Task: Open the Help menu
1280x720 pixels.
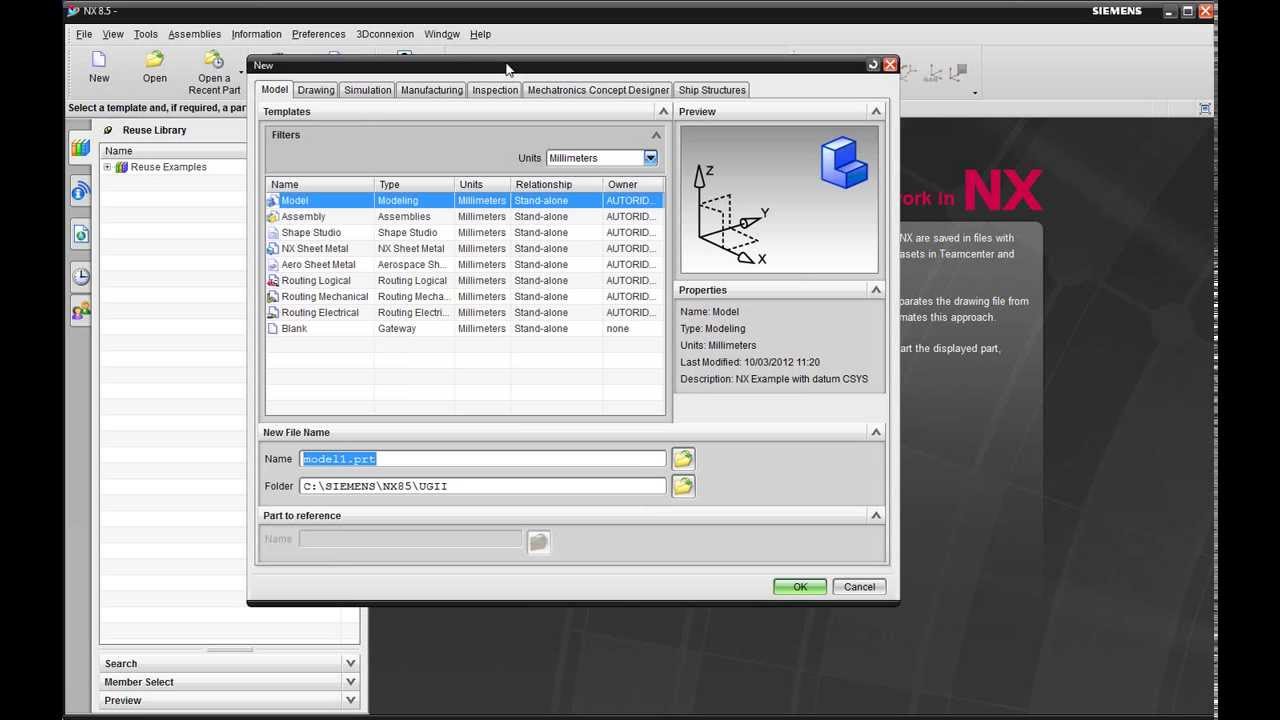Action: coord(480,34)
